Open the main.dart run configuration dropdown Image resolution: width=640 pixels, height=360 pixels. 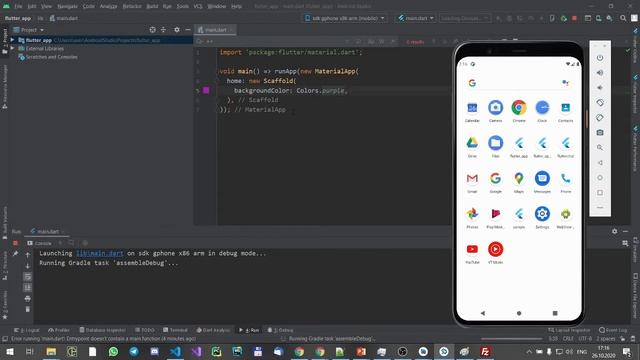point(416,18)
